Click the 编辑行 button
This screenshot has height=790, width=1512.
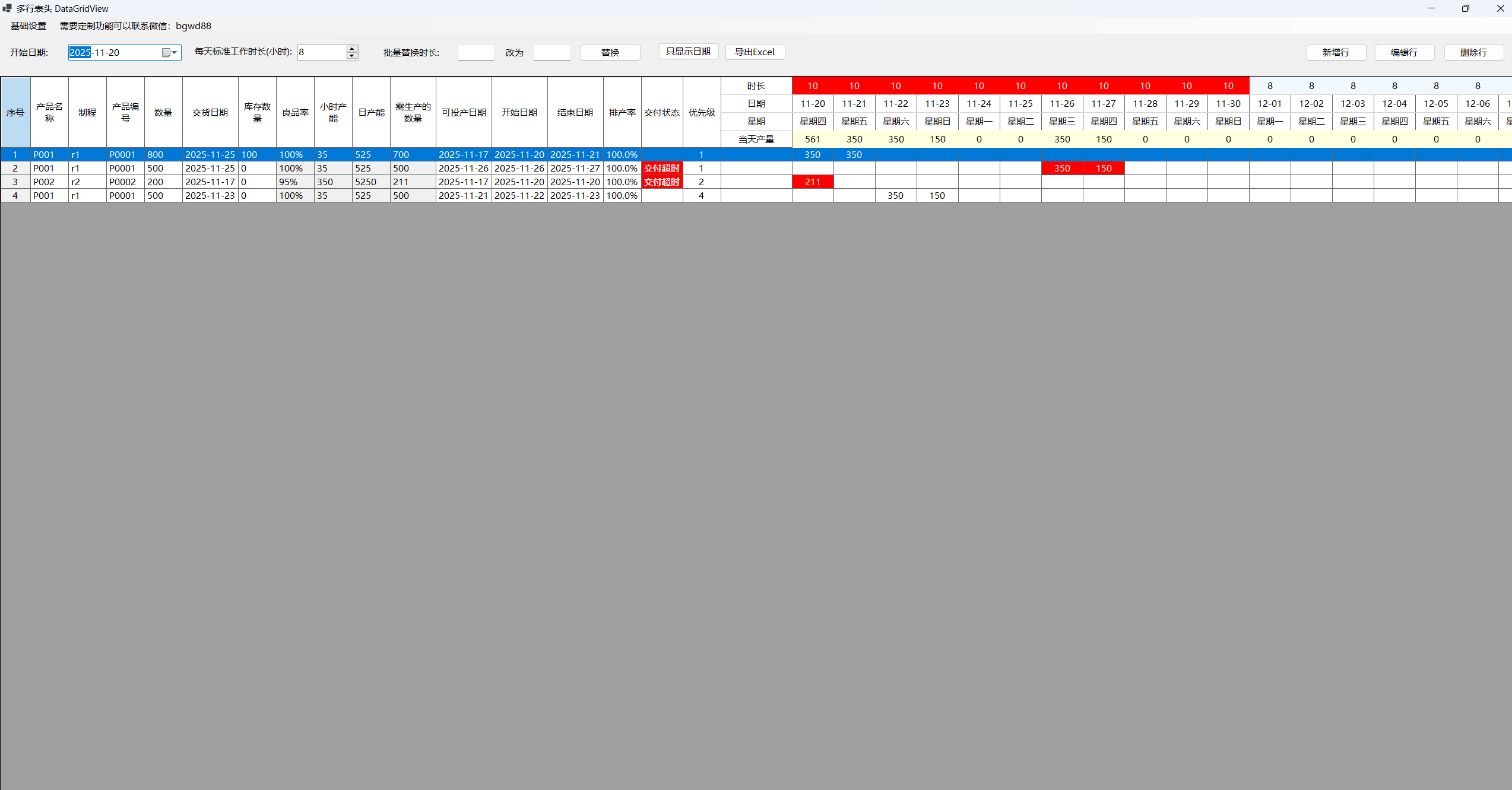pyautogui.click(x=1405, y=52)
